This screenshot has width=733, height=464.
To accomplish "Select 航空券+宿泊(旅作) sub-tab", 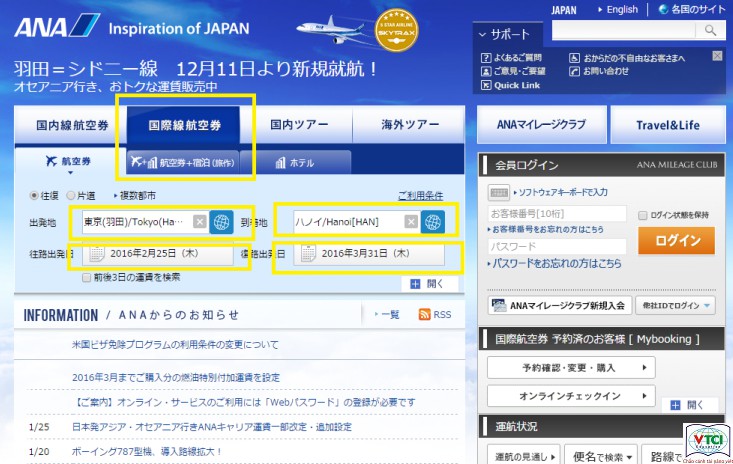I will click(x=183, y=163).
